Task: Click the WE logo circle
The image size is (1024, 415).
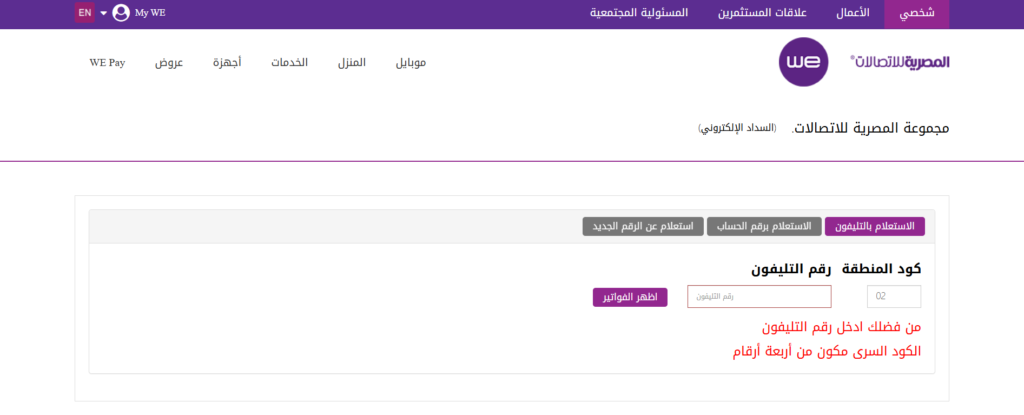Action: 803,62
